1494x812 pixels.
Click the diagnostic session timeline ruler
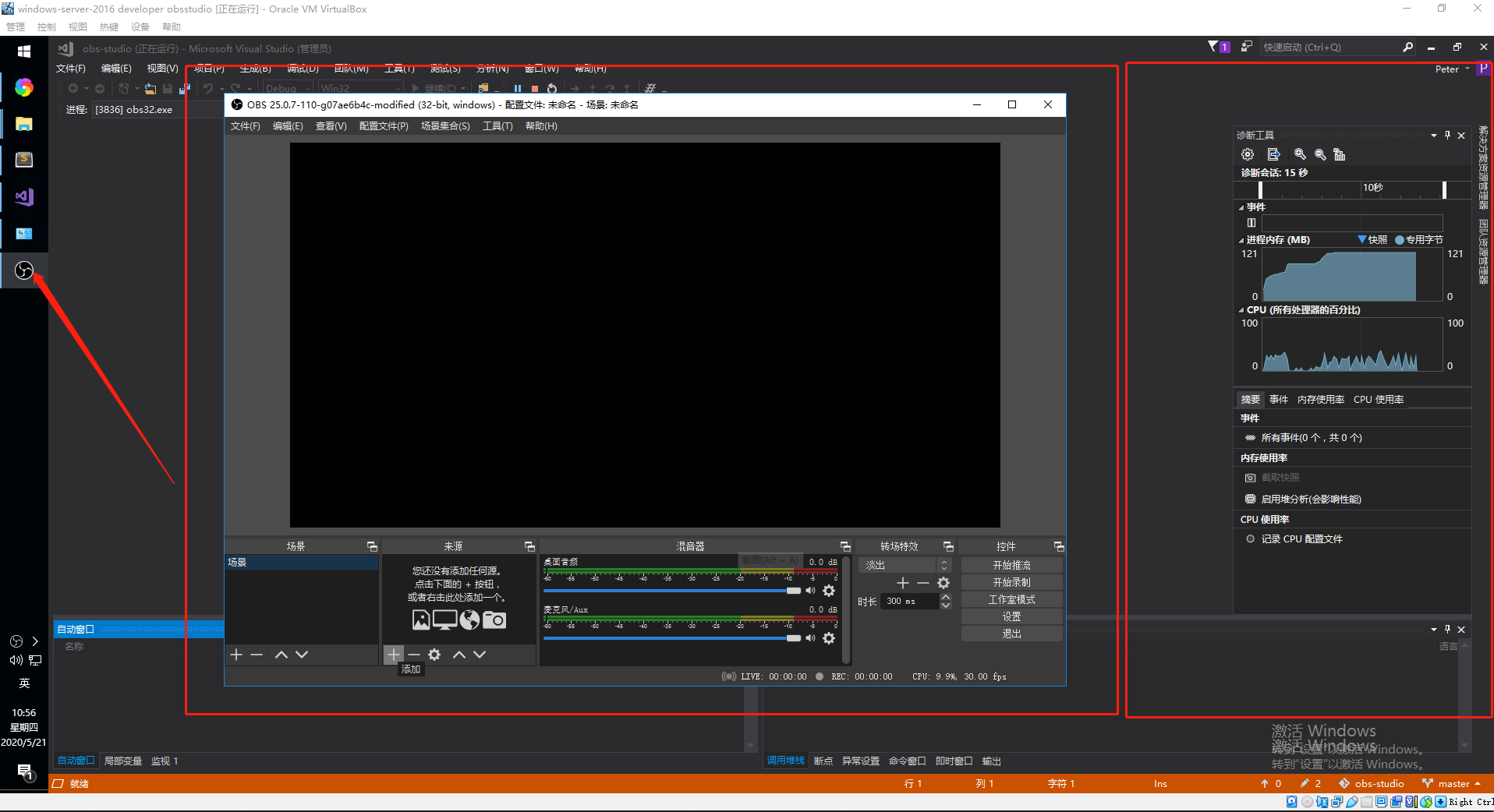tap(1352, 189)
